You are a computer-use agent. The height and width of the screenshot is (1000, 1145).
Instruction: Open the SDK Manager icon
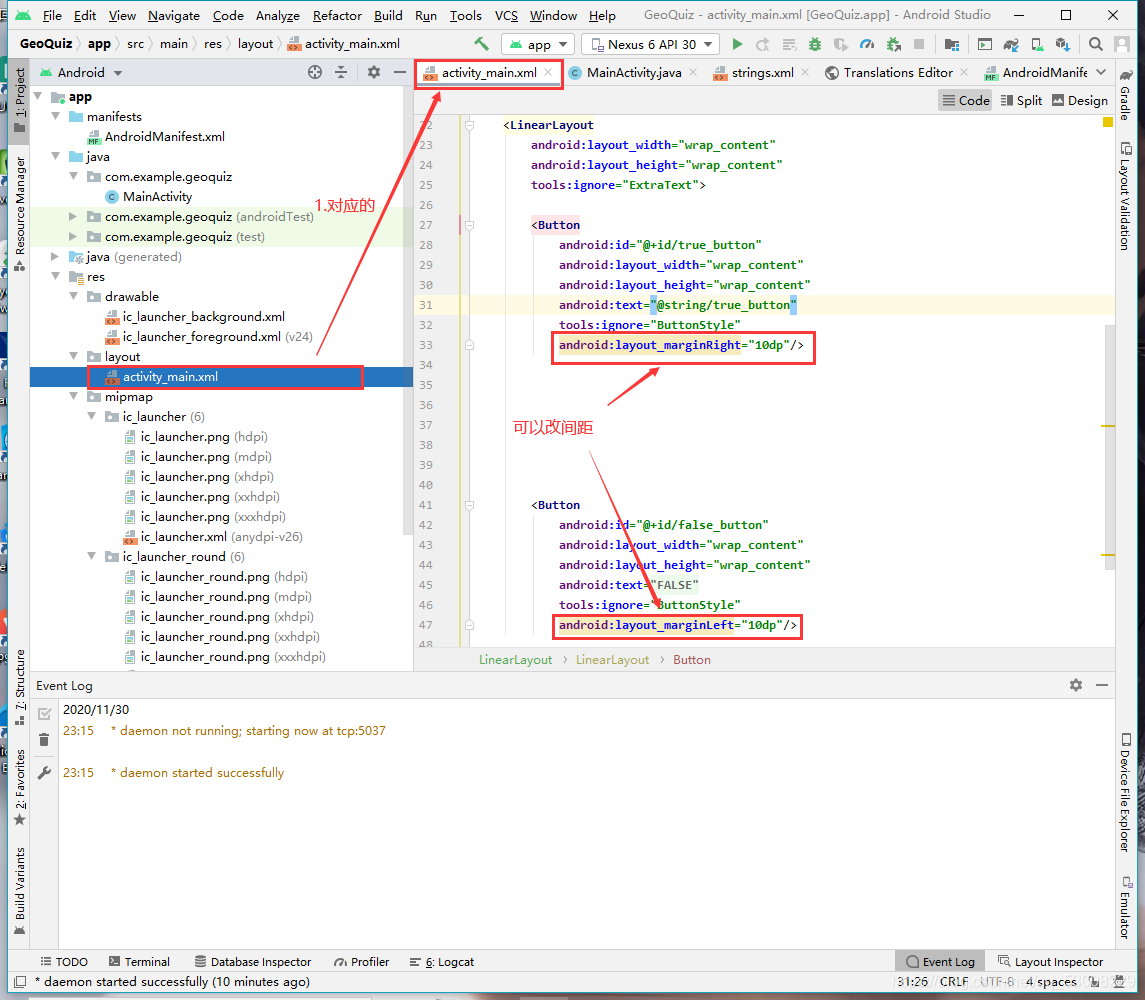[1062, 45]
